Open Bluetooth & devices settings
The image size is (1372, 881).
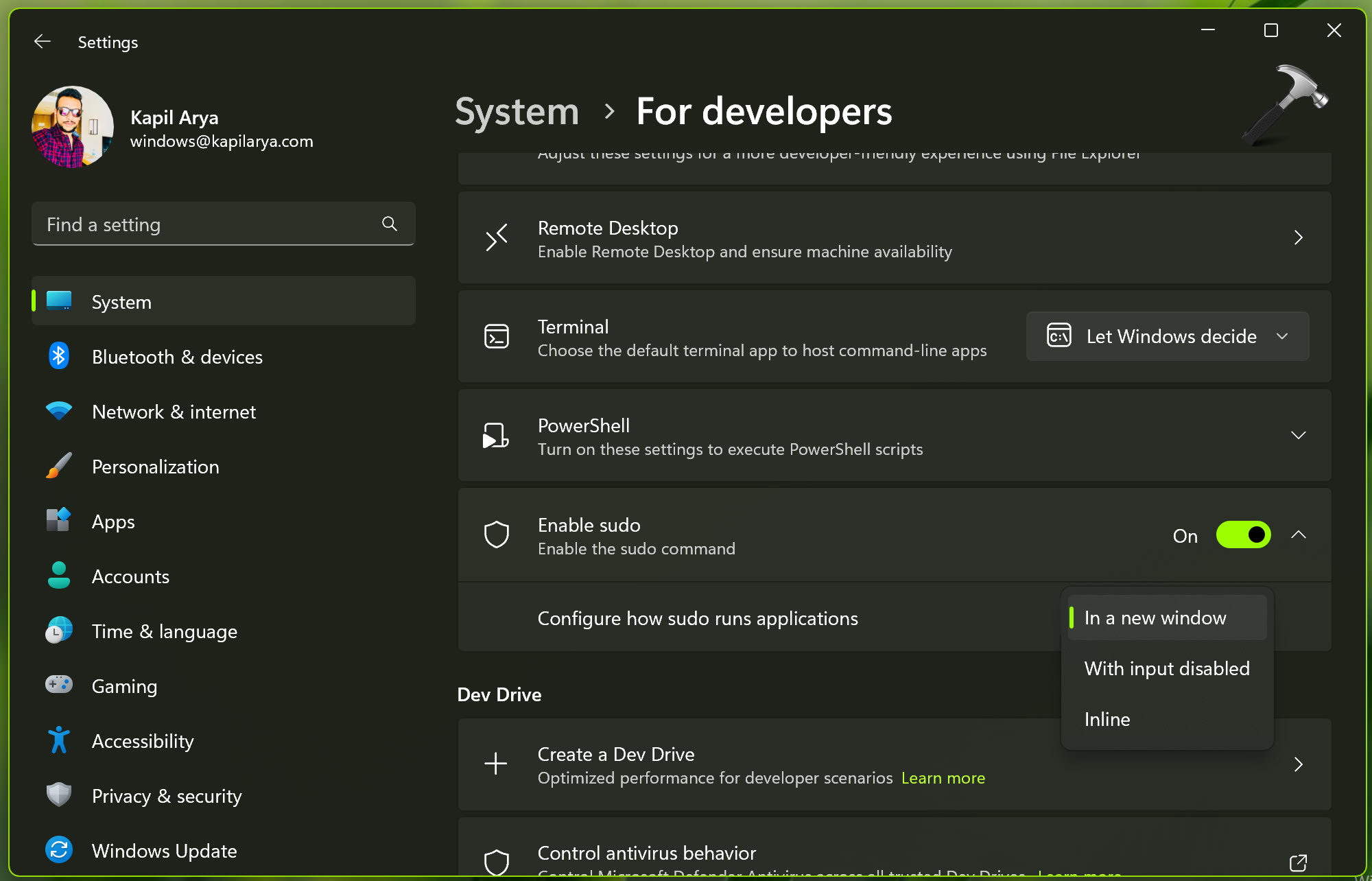177,357
